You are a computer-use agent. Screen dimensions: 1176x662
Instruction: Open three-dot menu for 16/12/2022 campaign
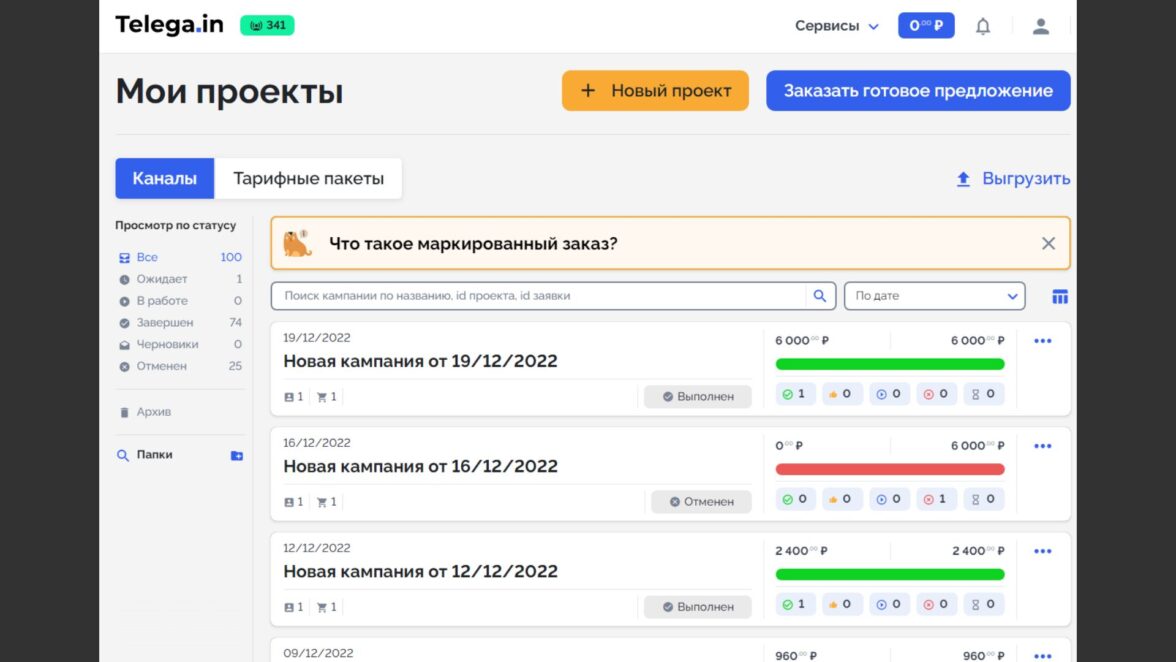point(1042,446)
